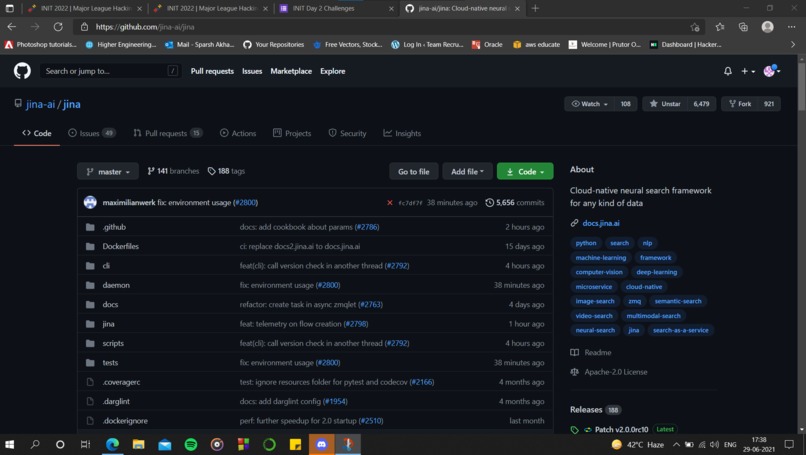Switch to the Issues tab

pyautogui.click(x=91, y=133)
